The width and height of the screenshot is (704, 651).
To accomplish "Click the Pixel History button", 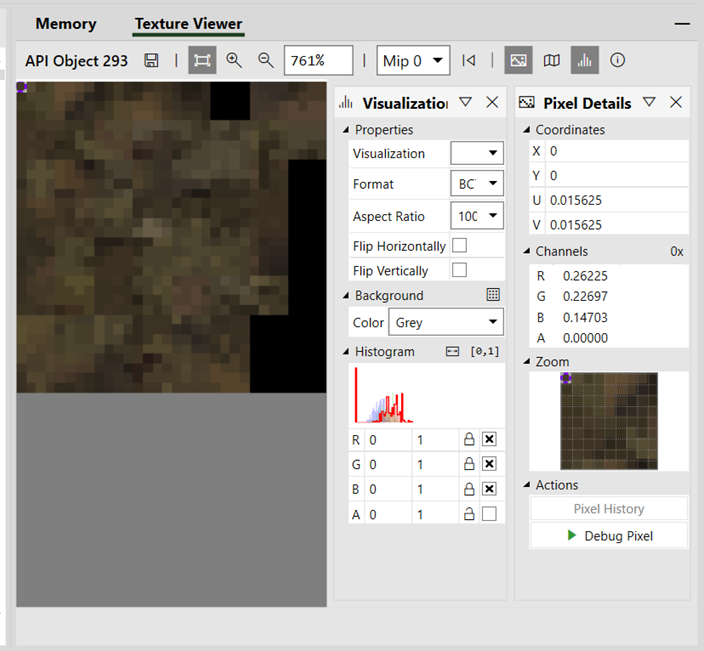I will click(609, 509).
